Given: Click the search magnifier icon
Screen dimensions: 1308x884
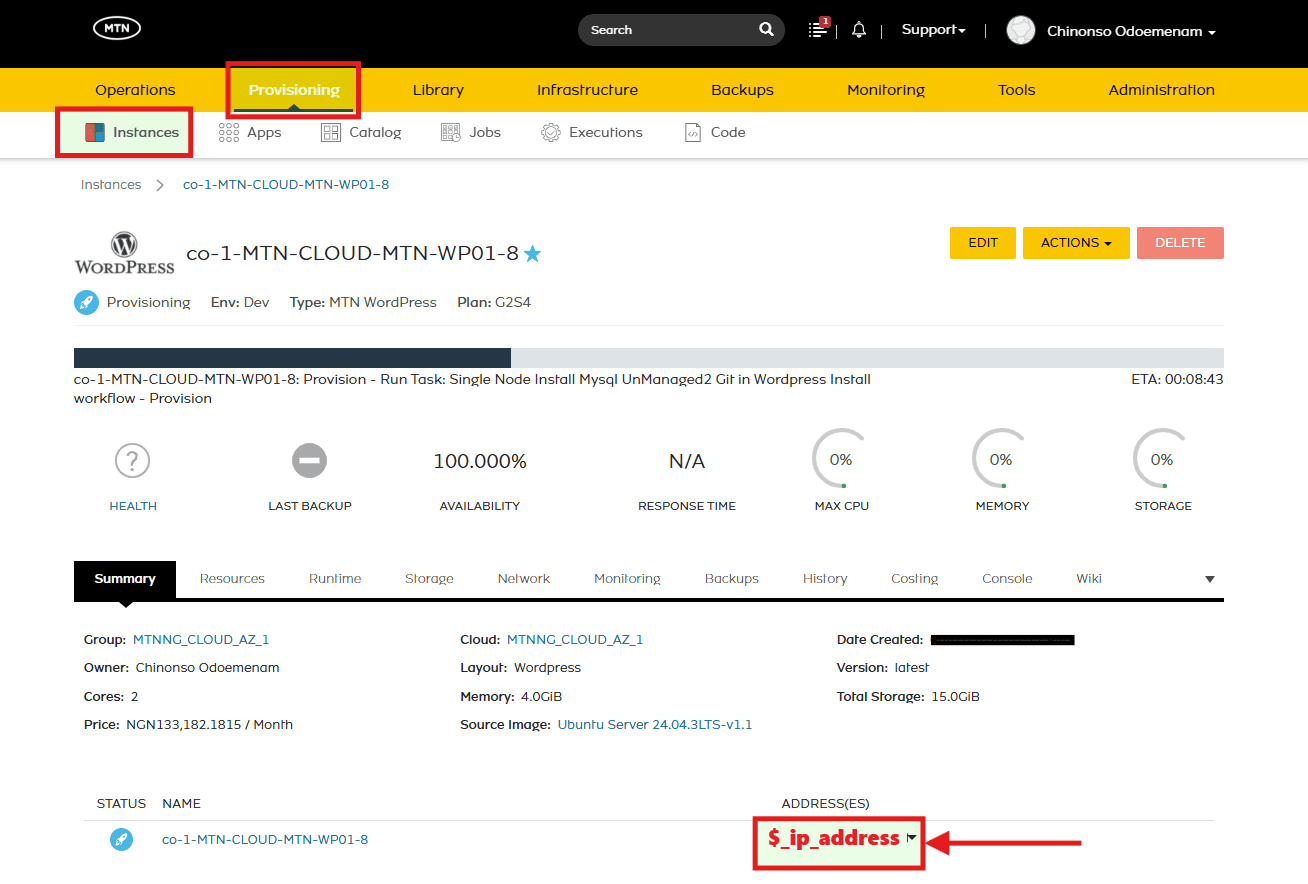Looking at the screenshot, I should pos(766,29).
